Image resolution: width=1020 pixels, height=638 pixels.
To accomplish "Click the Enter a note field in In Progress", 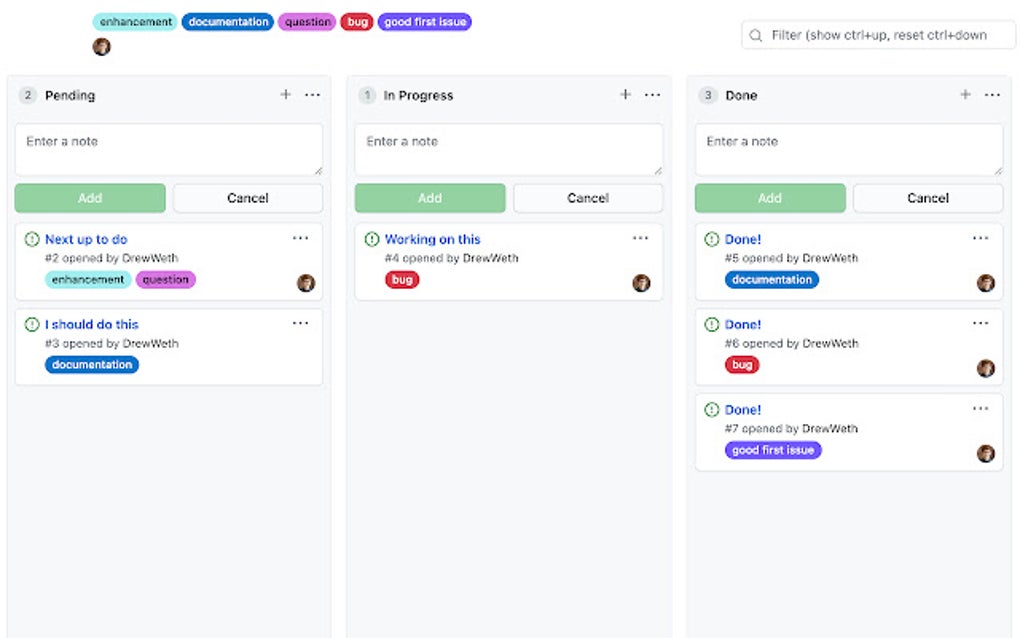I will (508, 145).
